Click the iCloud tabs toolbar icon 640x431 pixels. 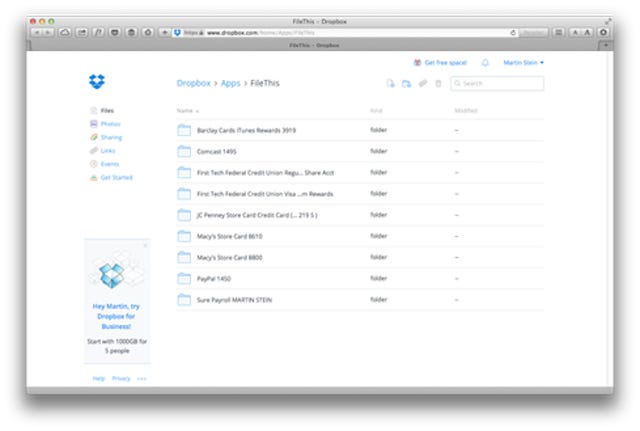[64, 32]
